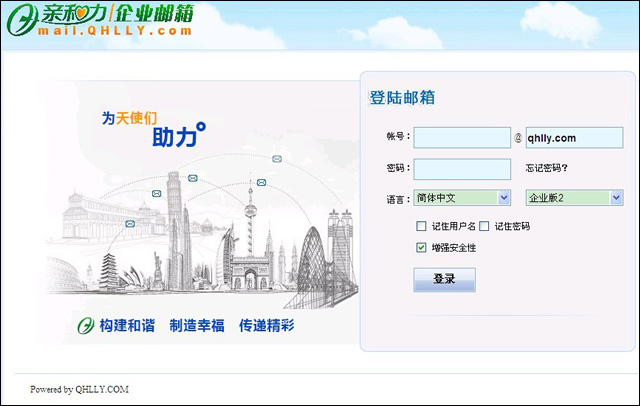Viewport: 640px width, 406px height.
Task: Uncheck the 增强安全性 checkbox
Action: pos(421,247)
